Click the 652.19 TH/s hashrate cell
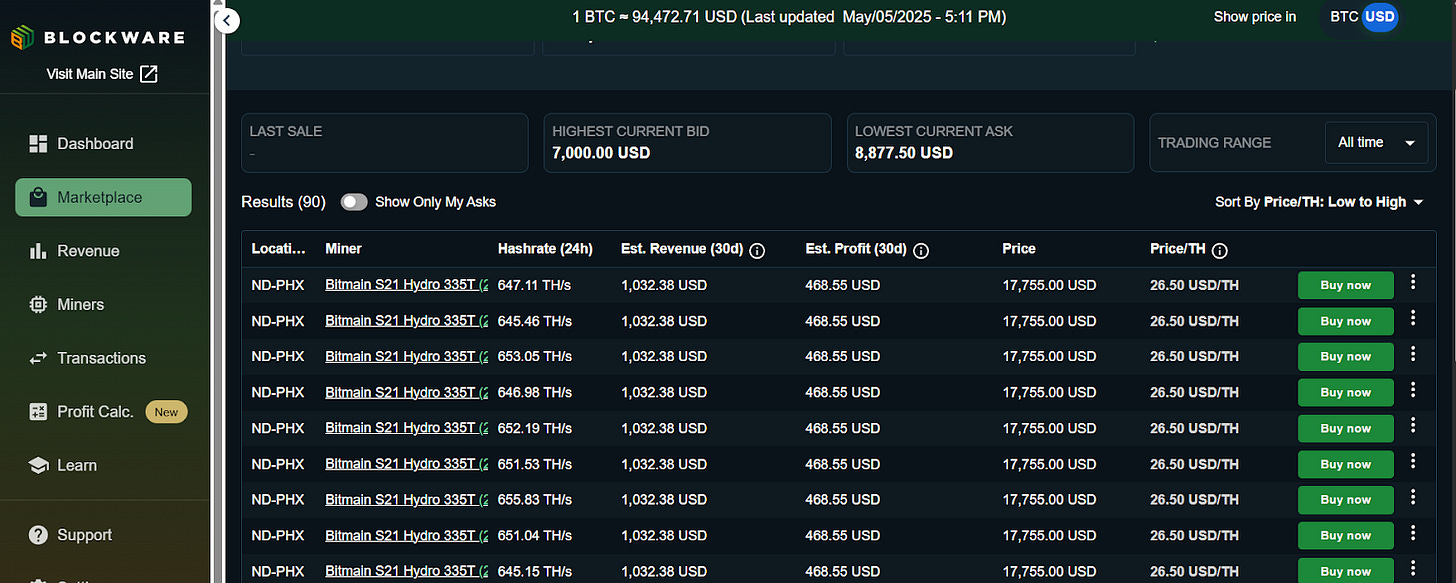The image size is (1456, 583). point(535,428)
